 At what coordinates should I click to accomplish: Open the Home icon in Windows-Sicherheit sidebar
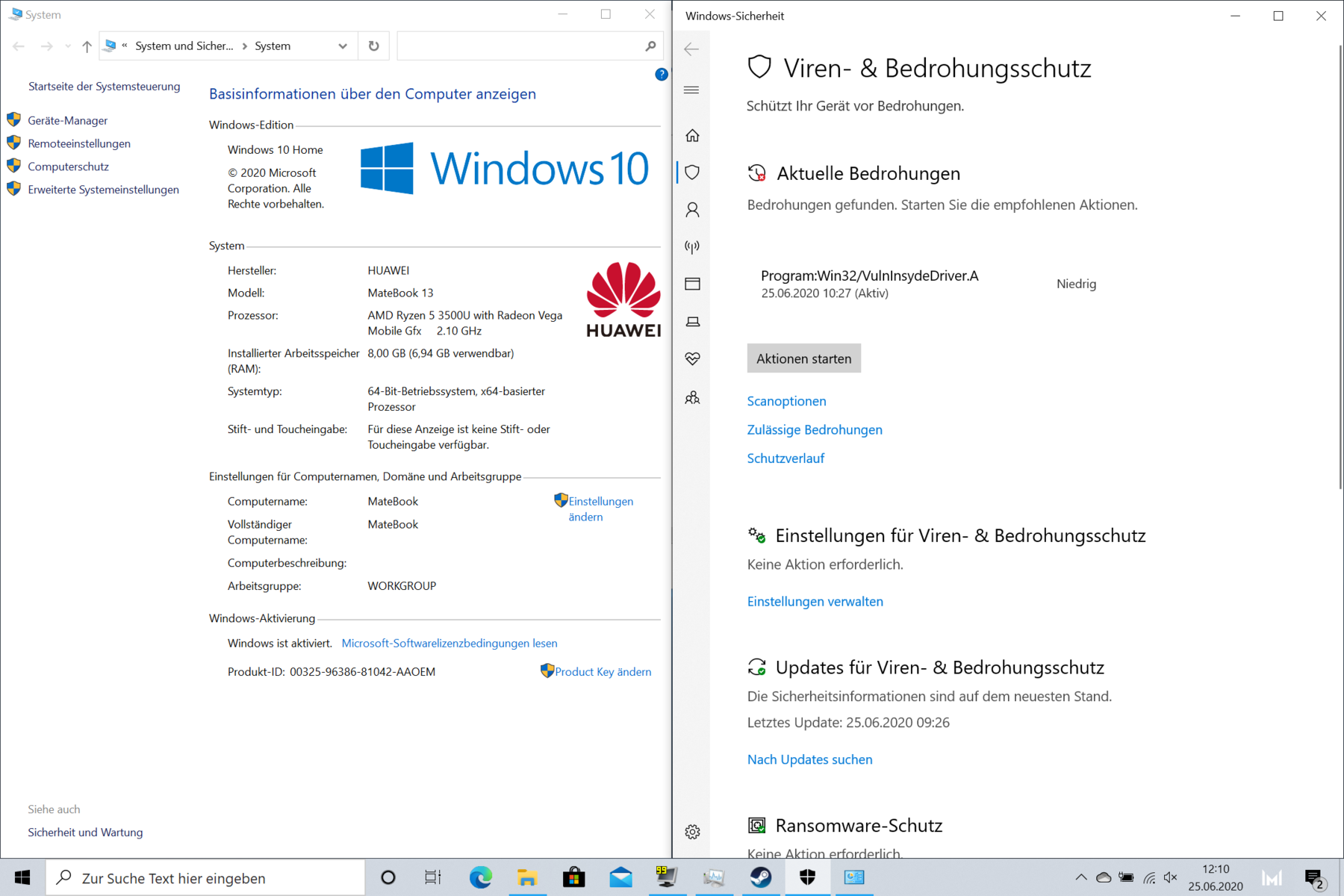(692, 135)
